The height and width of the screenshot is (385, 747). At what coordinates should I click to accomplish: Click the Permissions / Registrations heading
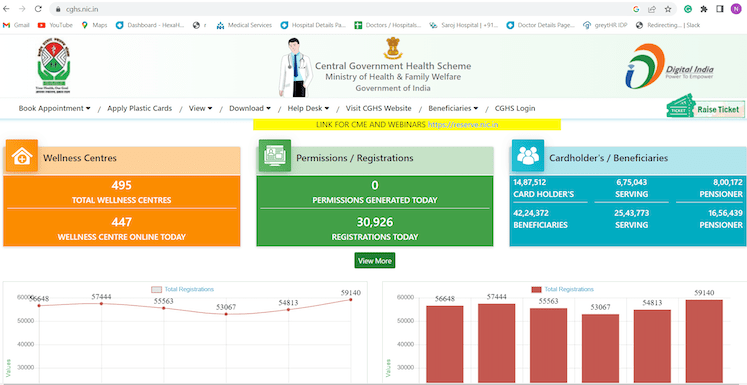tap(355, 158)
